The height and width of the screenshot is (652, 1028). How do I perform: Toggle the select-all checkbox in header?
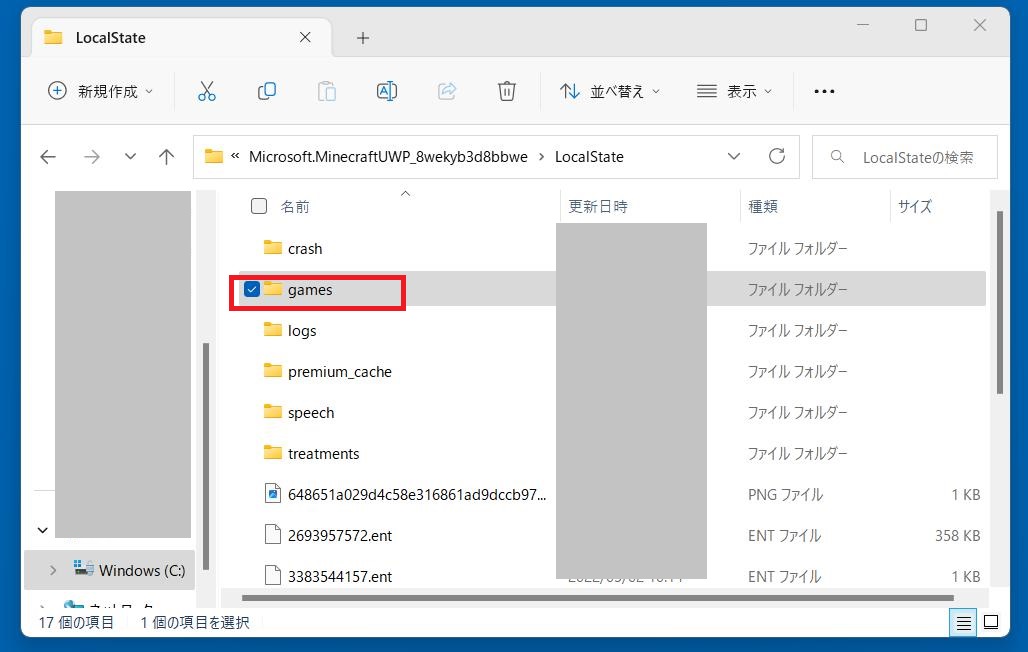pos(259,206)
